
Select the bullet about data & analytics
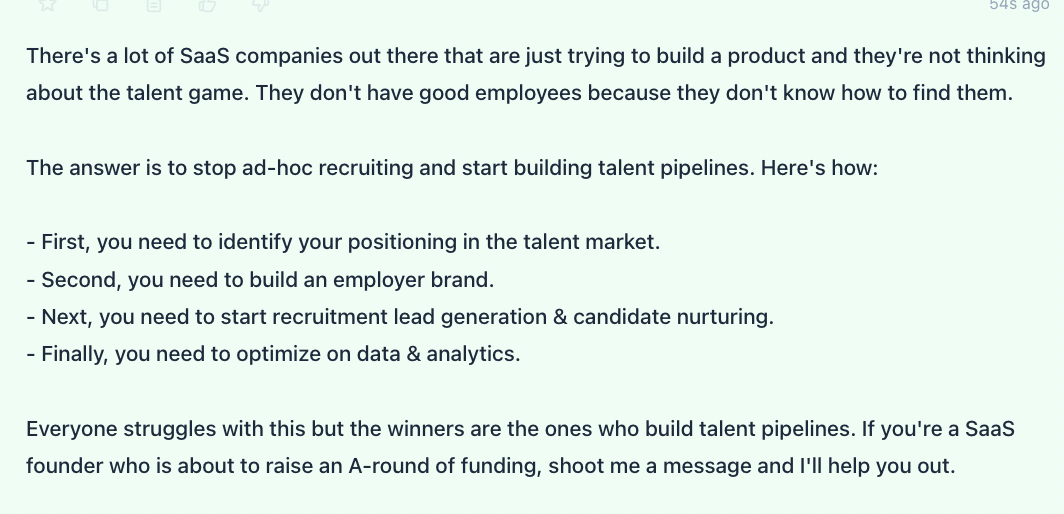[x=273, y=354]
